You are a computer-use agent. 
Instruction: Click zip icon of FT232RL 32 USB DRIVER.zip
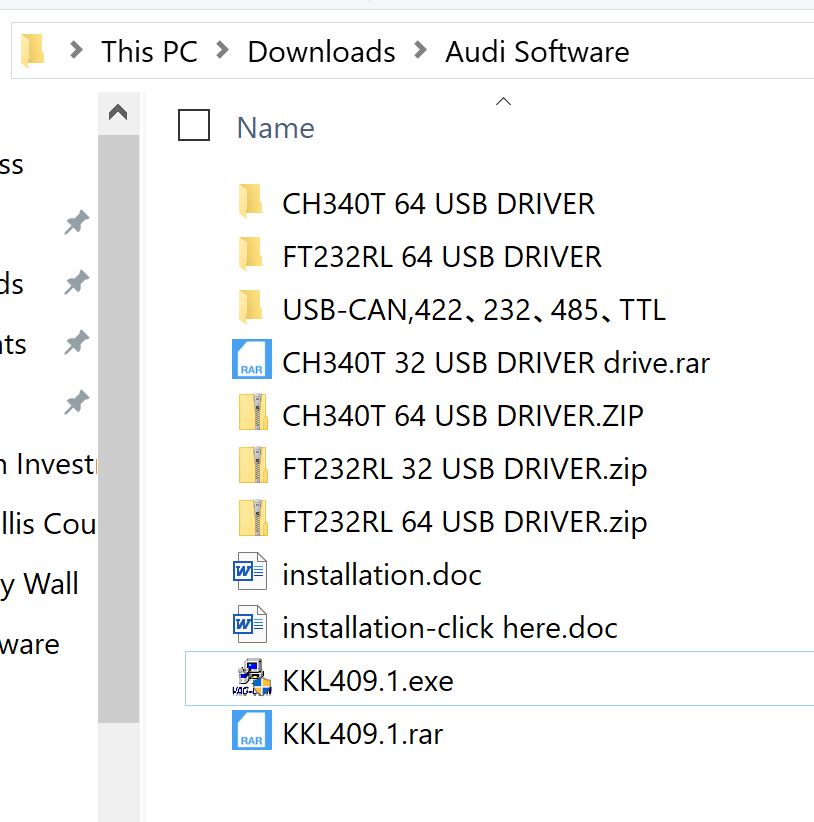coord(253,465)
